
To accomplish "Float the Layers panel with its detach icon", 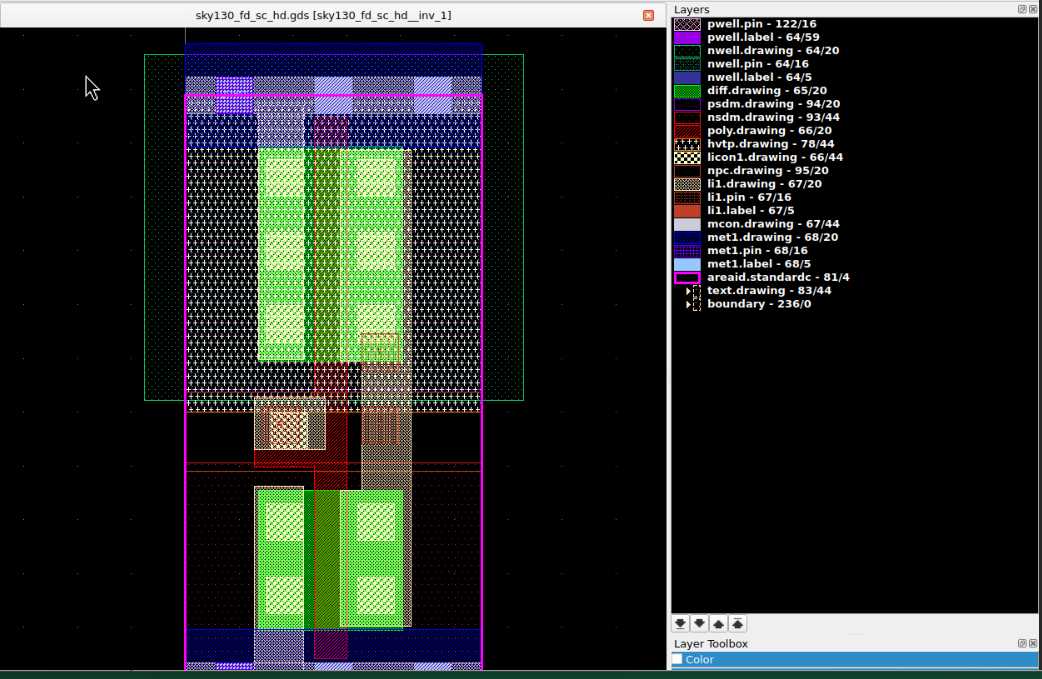I will (x=1022, y=9).
